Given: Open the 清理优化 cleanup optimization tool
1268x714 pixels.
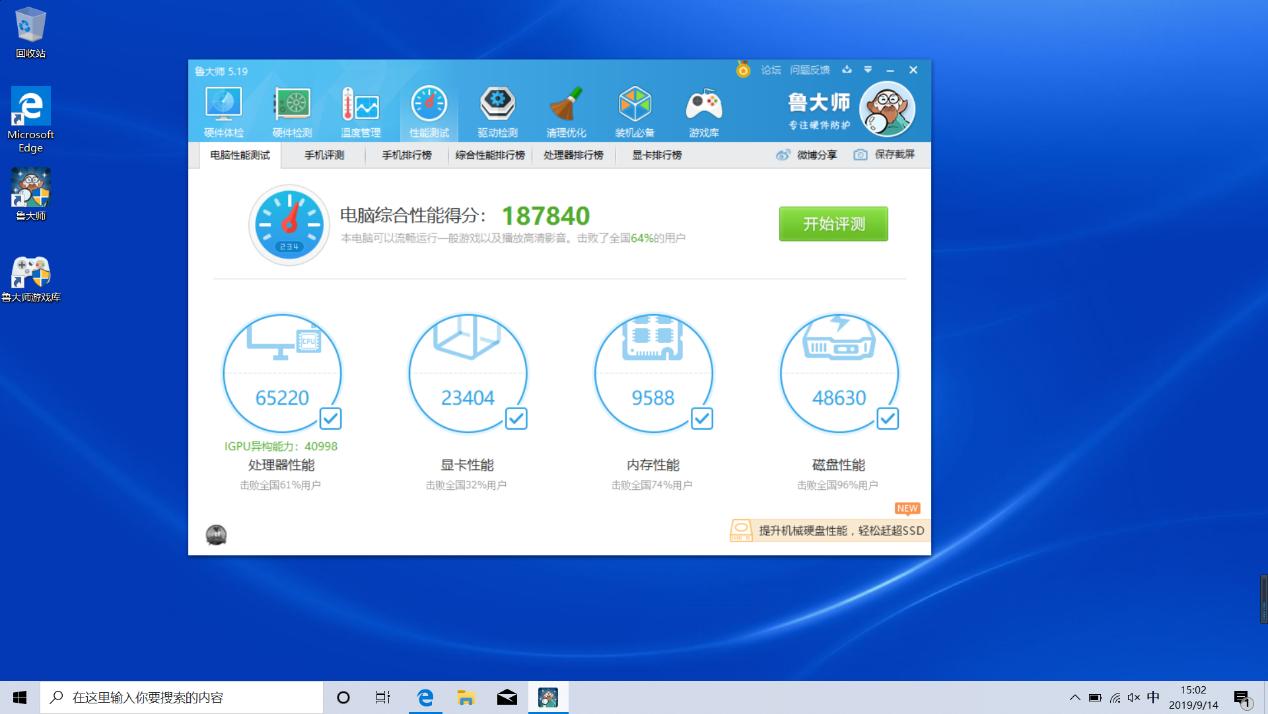Looking at the screenshot, I should (566, 108).
